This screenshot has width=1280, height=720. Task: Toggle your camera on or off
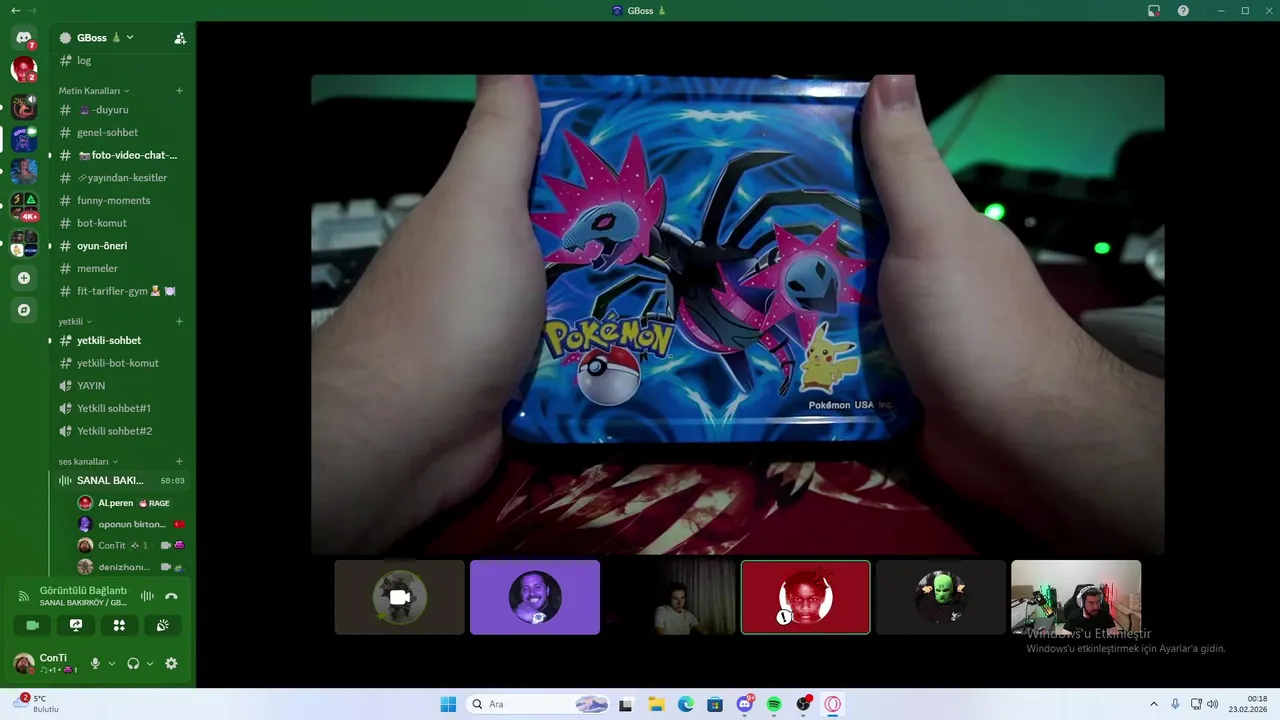(x=32, y=625)
